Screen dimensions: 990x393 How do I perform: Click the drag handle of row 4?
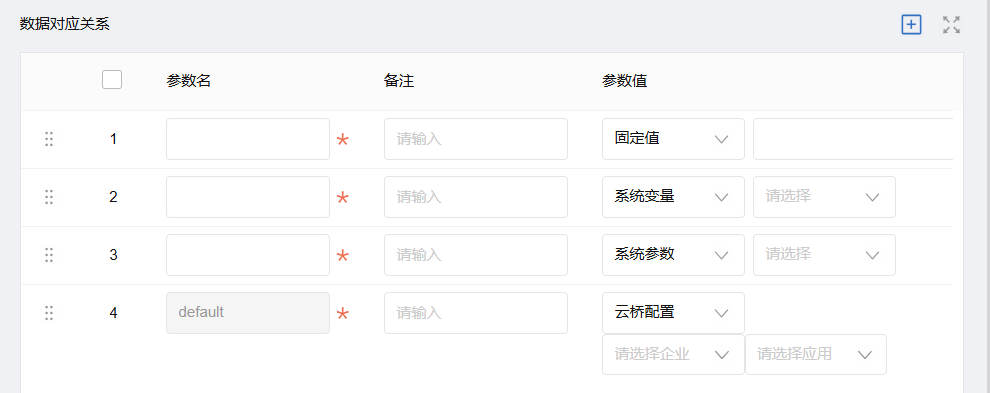pyautogui.click(x=49, y=313)
